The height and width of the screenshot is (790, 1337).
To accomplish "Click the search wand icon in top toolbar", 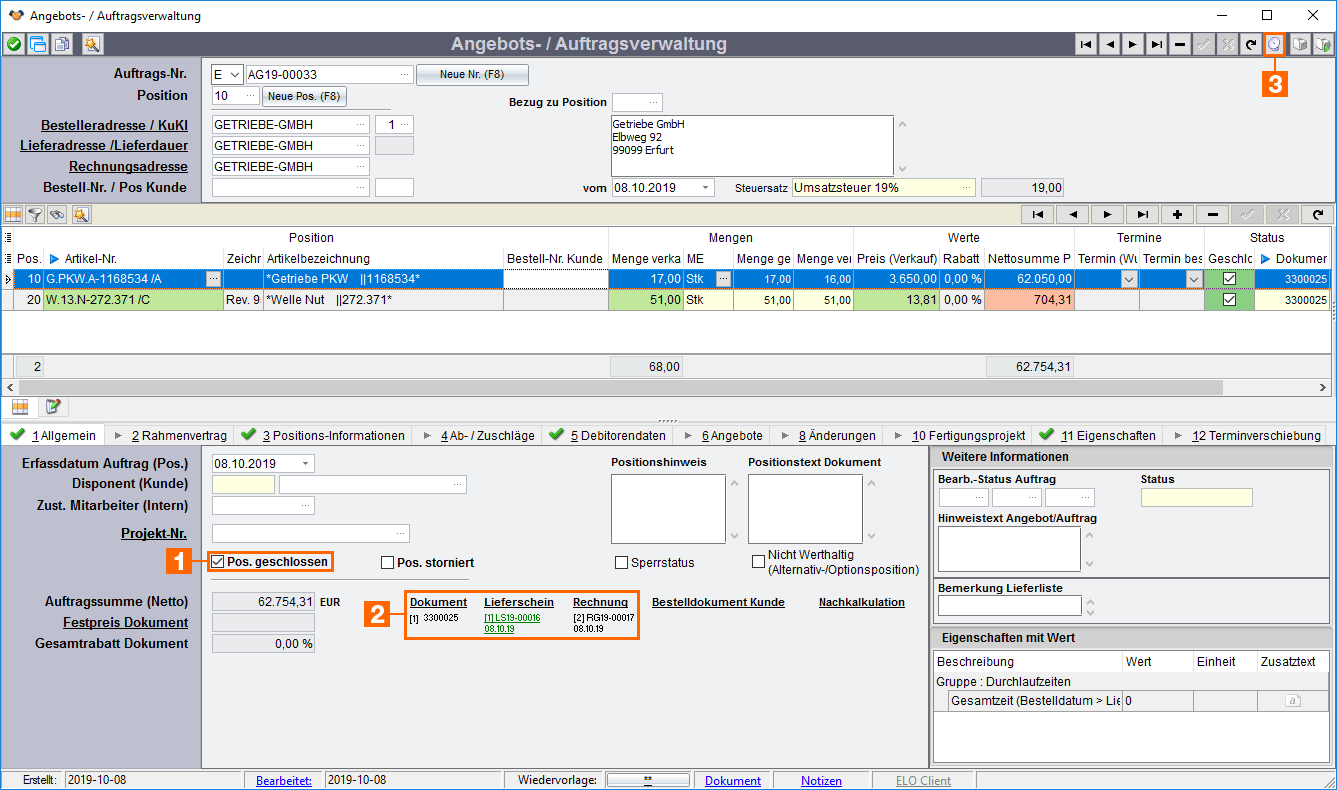I will 92,44.
